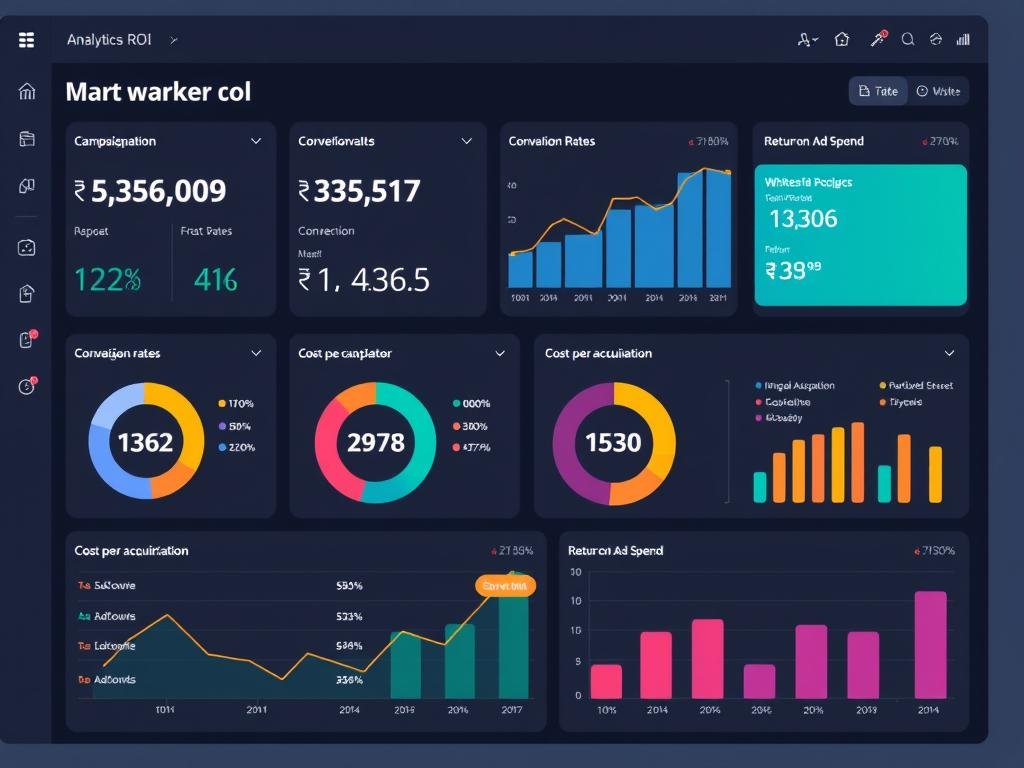The height and width of the screenshot is (768, 1024).
Task: Open the grid menu icon at sidebar top
Action: click(x=26, y=40)
